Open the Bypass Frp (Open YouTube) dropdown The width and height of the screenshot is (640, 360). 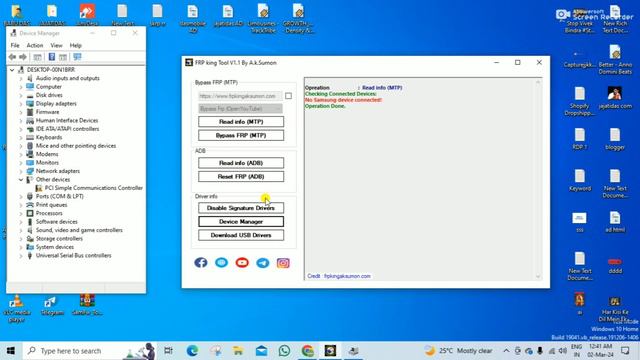240,109
